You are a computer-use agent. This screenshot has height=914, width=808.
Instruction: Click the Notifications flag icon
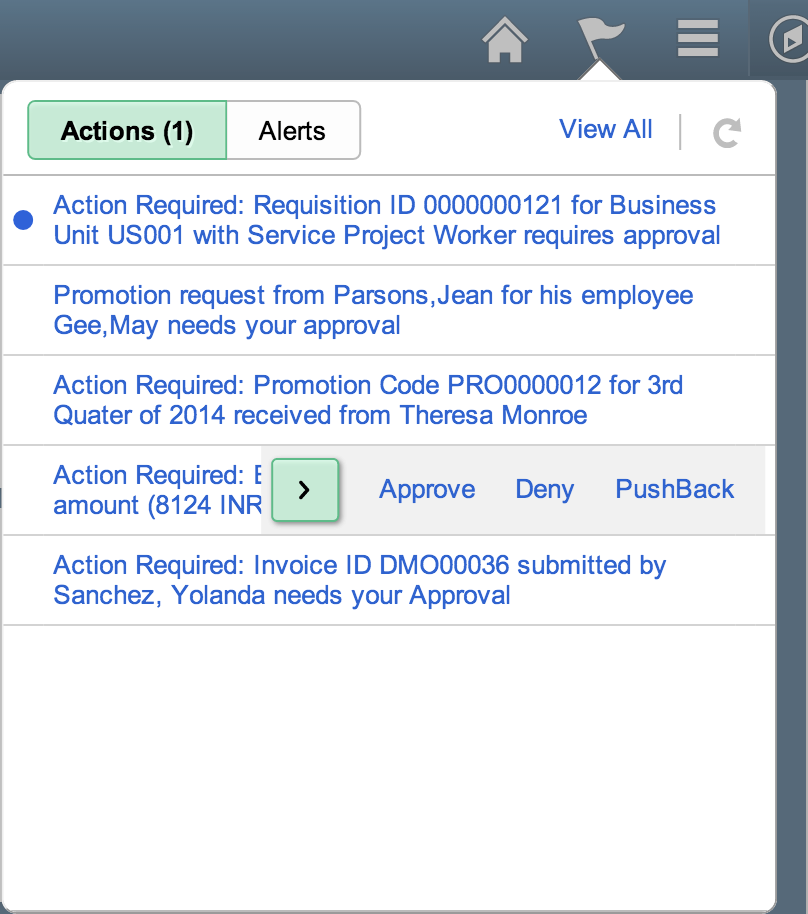tap(601, 38)
